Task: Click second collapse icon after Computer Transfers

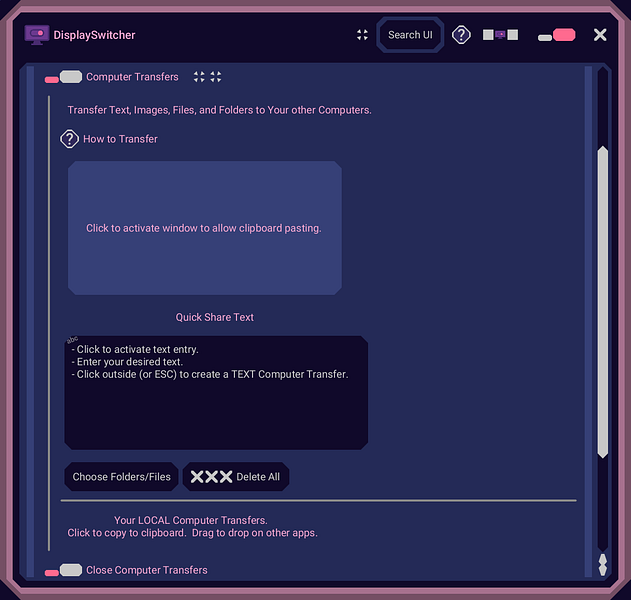Action: (216, 77)
